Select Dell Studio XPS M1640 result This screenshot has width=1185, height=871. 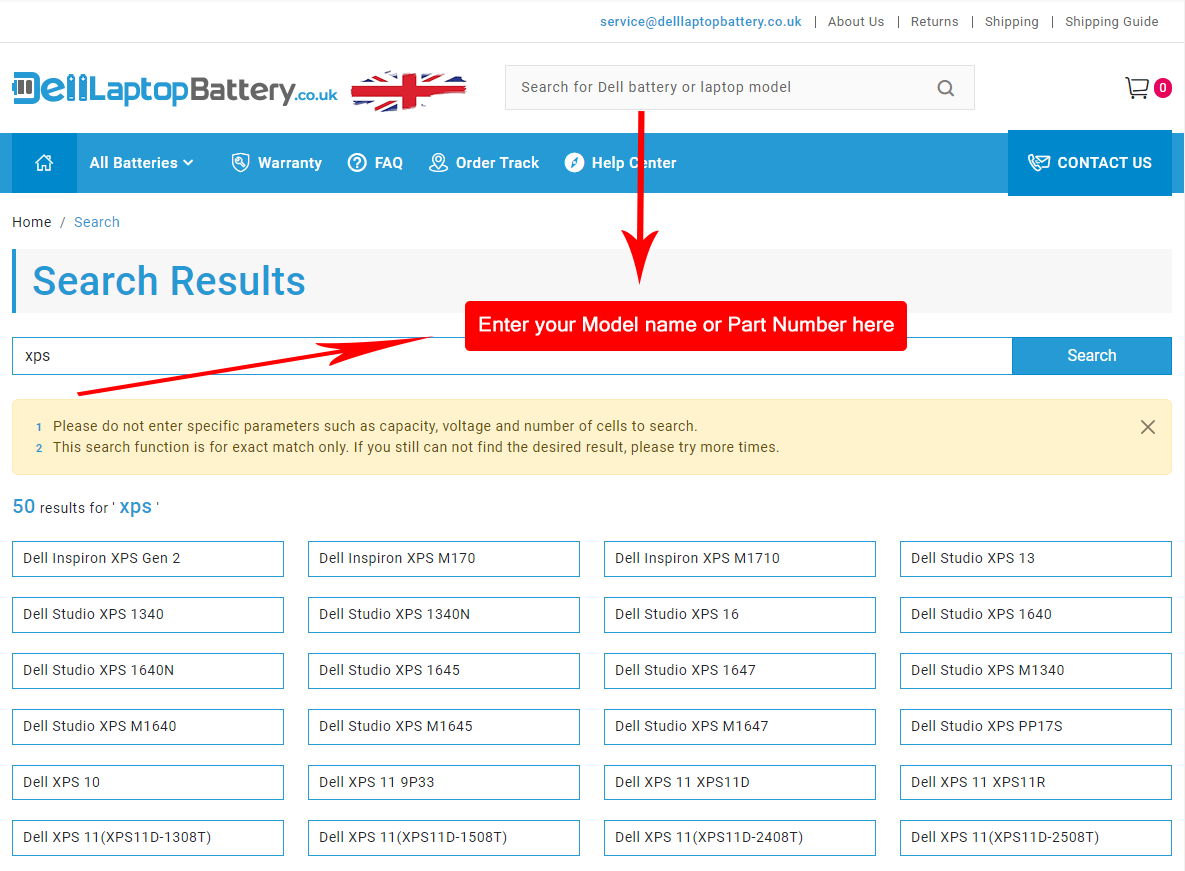tap(148, 727)
